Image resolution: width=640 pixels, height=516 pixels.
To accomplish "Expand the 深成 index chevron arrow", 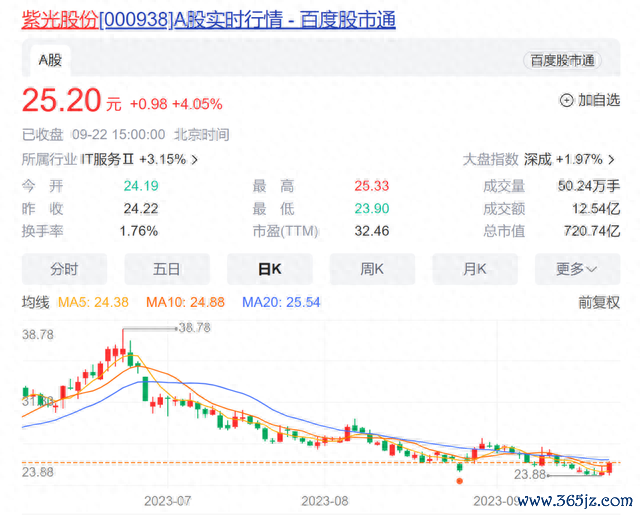I will point(611,160).
